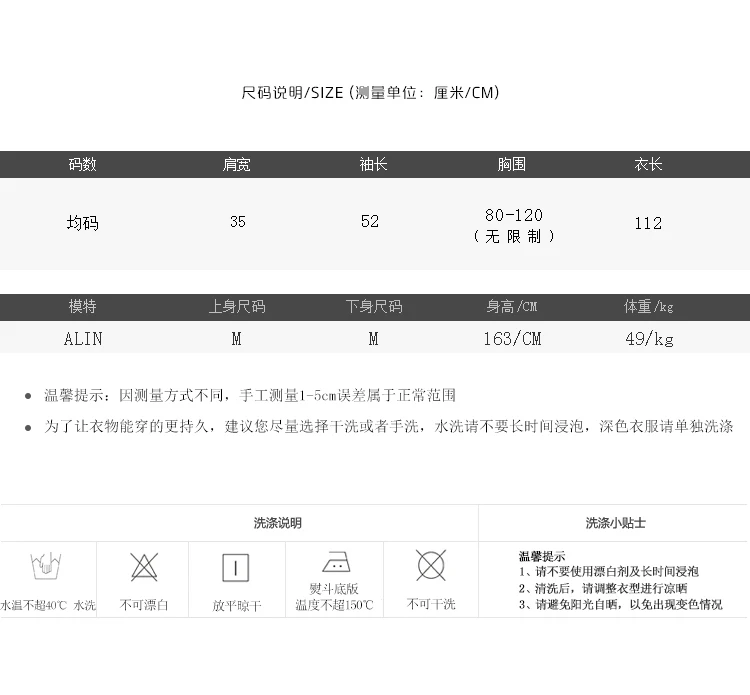
Task: Click the 洗涤说明 section heading
Action: click(x=277, y=523)
